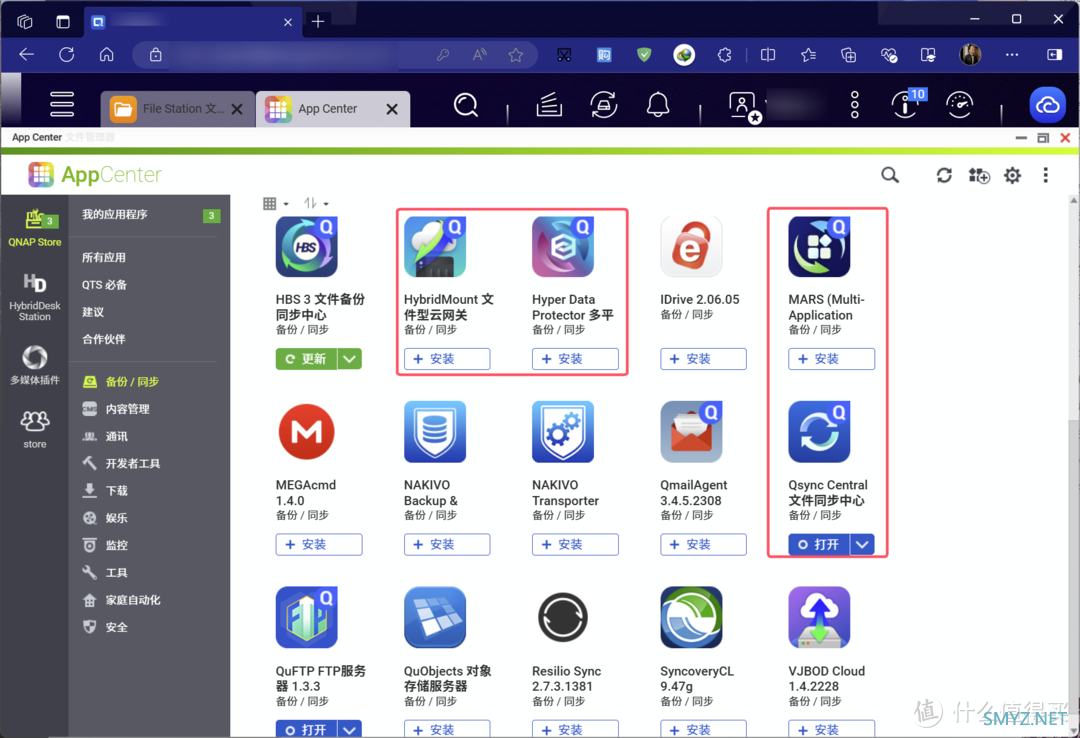This screenshot has width=1080, height=738.
Task: Select HybridDesk Station in sidebar
Action: (x=34, y=297)
